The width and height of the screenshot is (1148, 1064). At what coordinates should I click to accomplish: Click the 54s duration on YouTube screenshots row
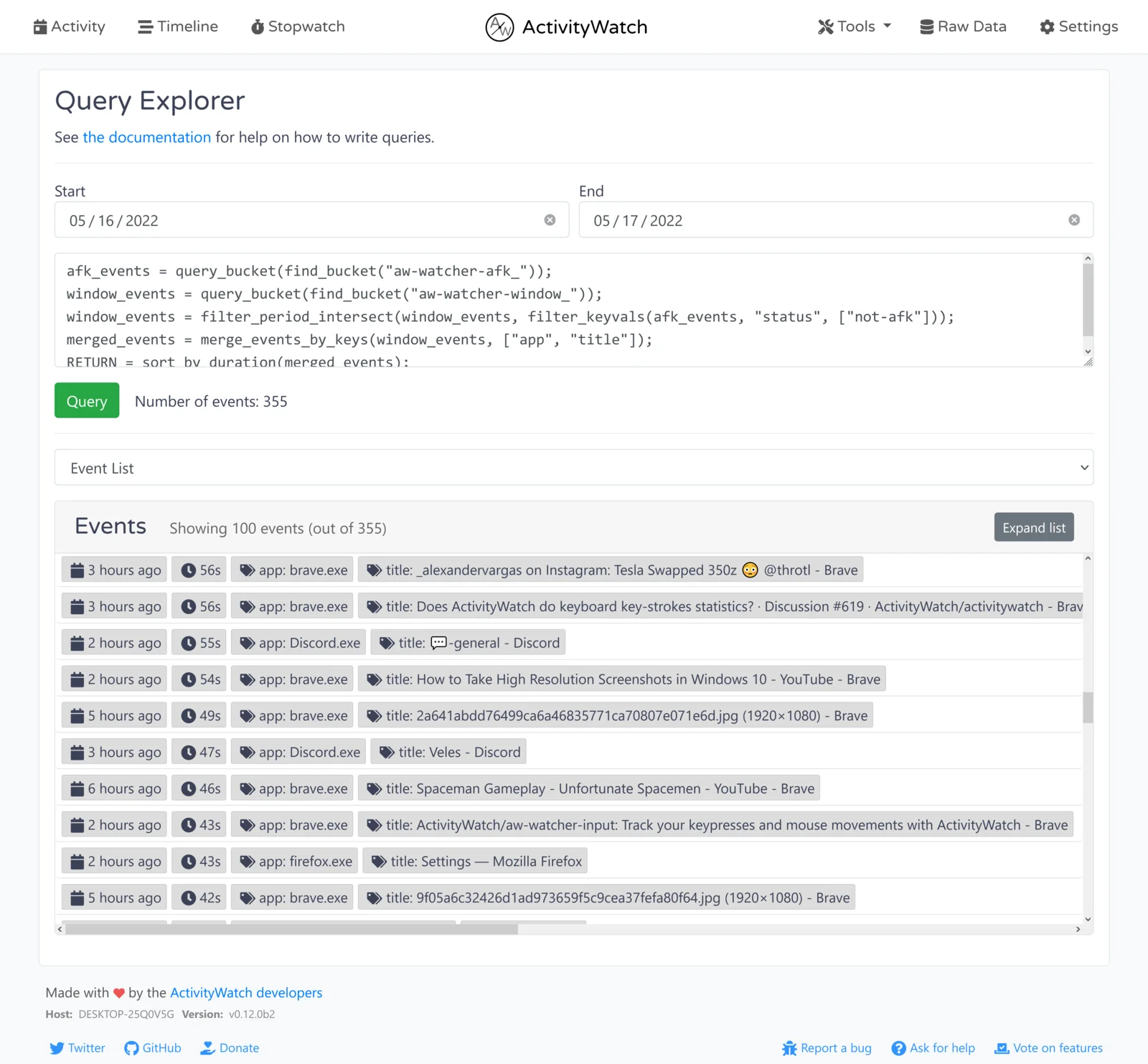[x=200, y=679]
